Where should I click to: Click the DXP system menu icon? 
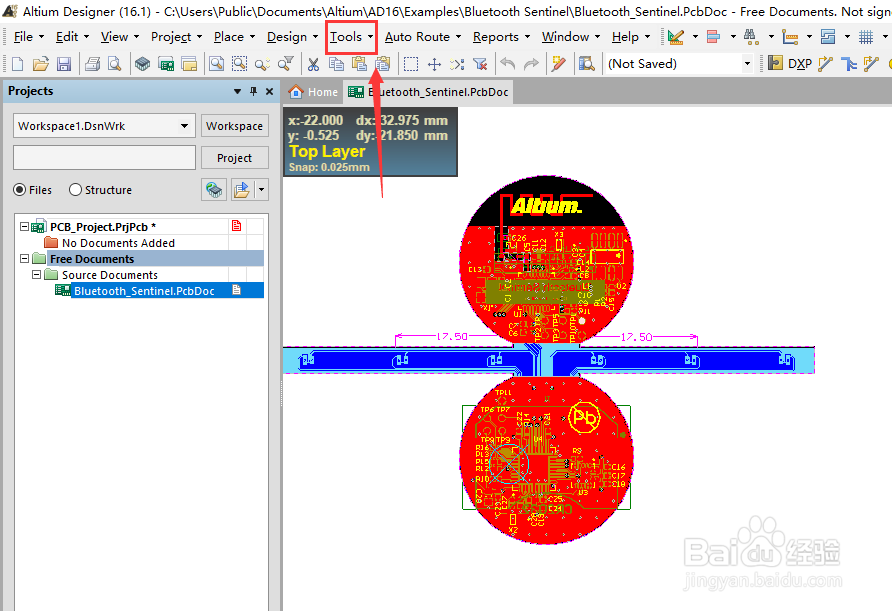pos(790,64)
